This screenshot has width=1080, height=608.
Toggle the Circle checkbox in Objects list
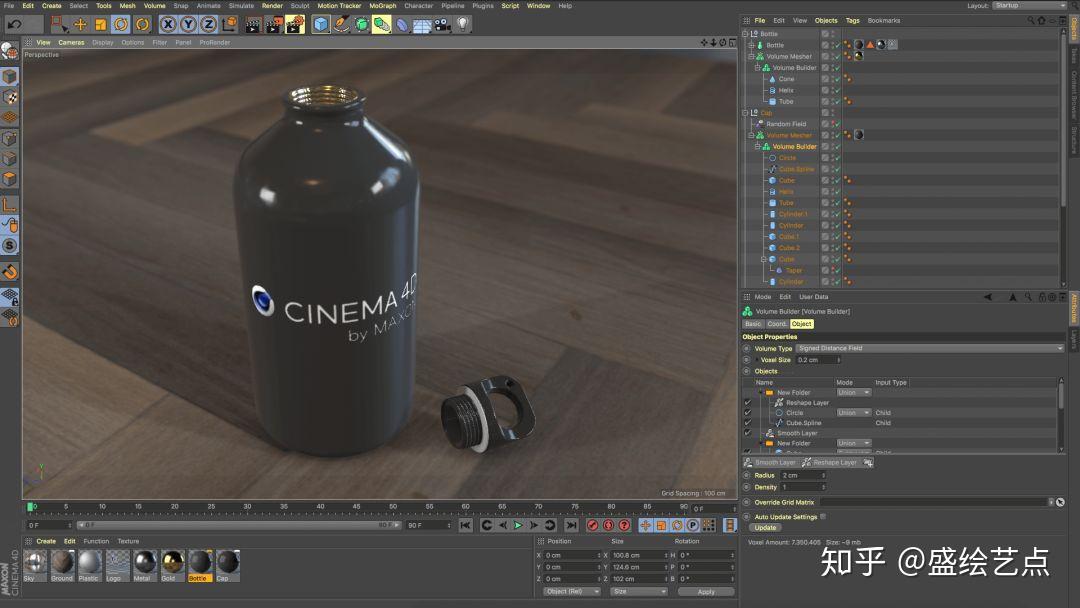(747, 412)
